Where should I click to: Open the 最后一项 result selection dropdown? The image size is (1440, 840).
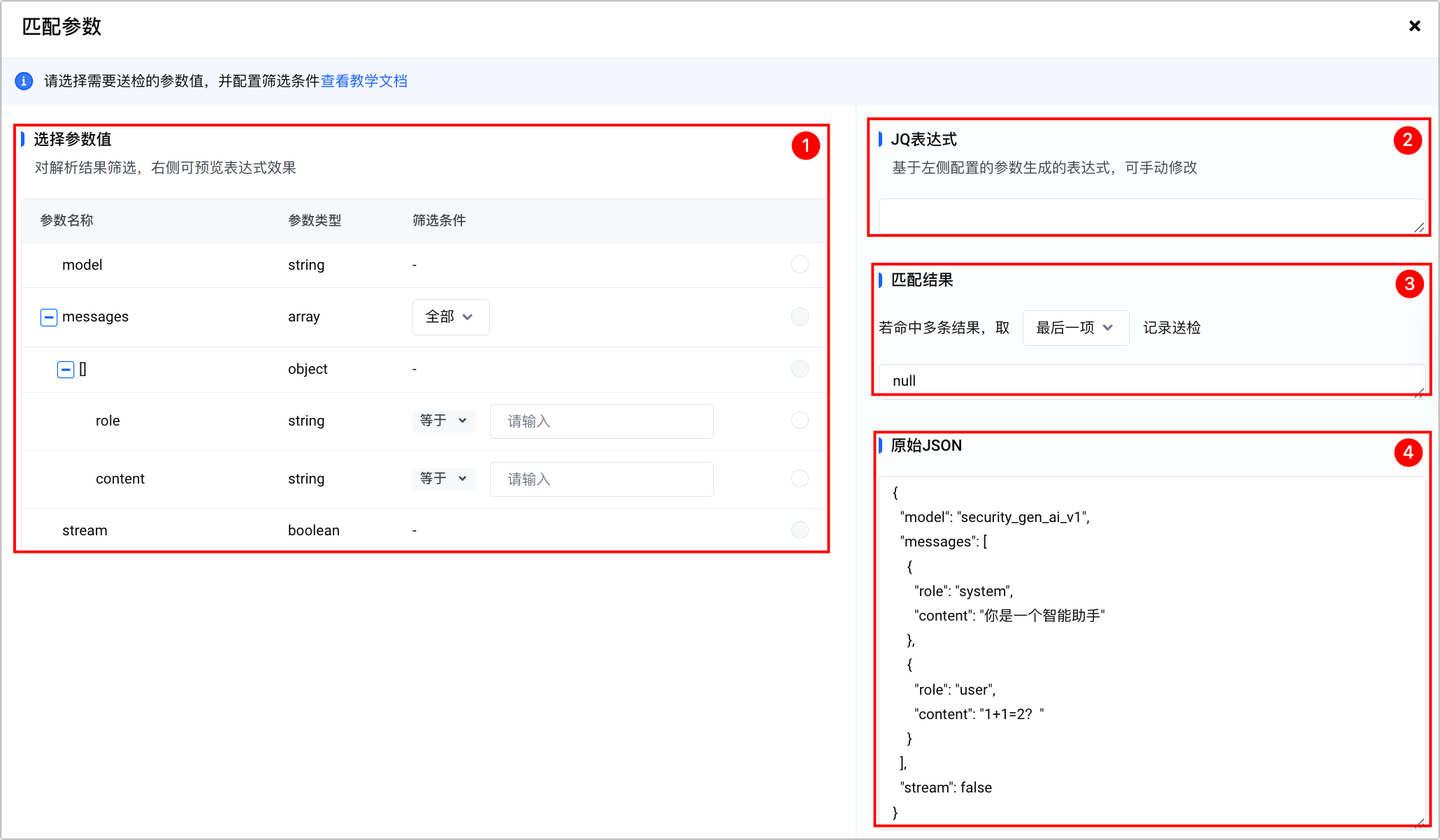1075,328
